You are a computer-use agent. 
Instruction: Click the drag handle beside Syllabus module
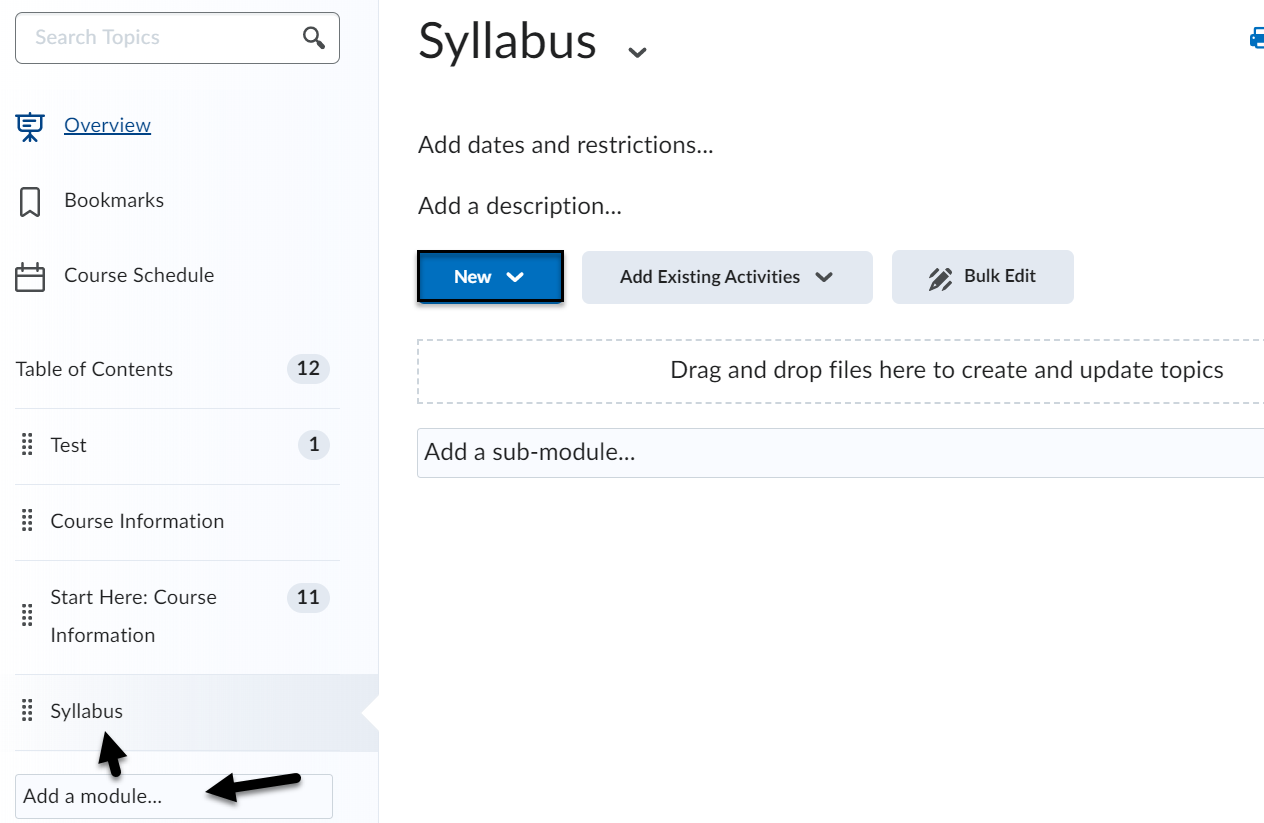tap(27, 711)
